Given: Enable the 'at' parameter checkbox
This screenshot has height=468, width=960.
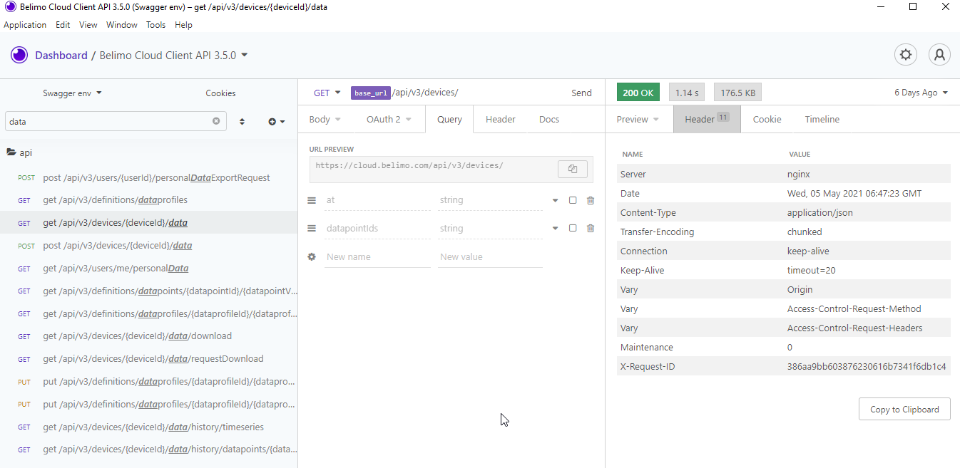Looking at the screenshot, I should click(x=572, y=200).
